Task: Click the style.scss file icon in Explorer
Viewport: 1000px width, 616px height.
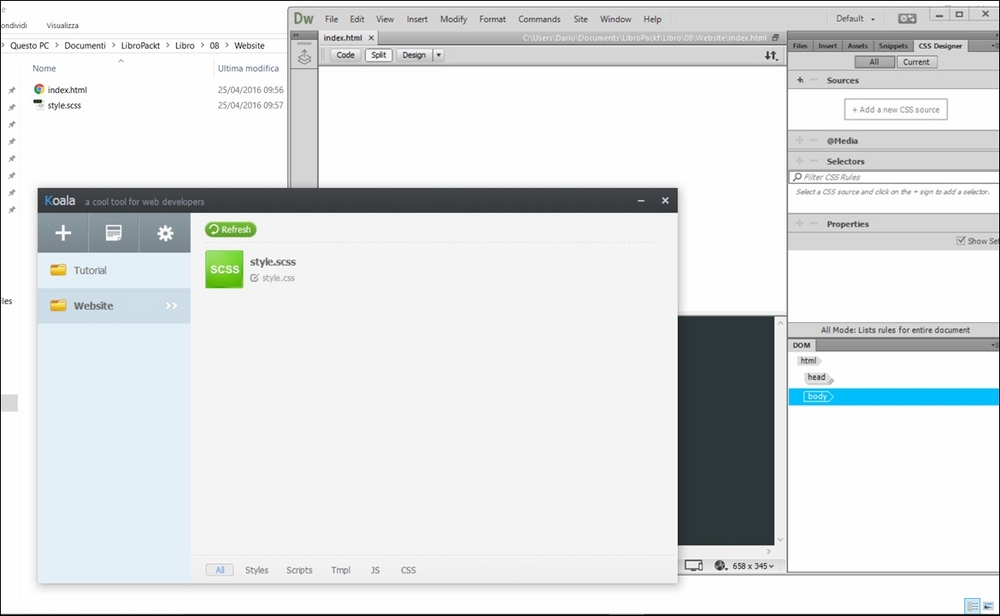Action: pos(39,105)
